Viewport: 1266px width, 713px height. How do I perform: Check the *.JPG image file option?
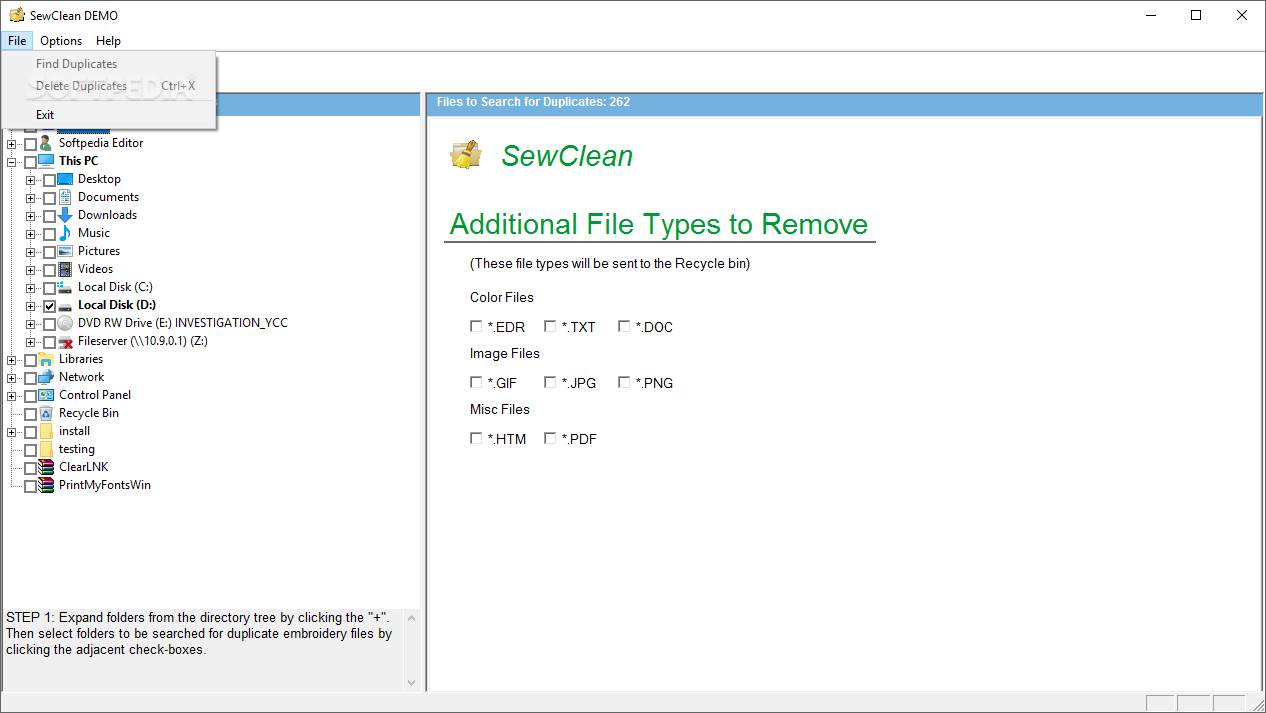550,382
